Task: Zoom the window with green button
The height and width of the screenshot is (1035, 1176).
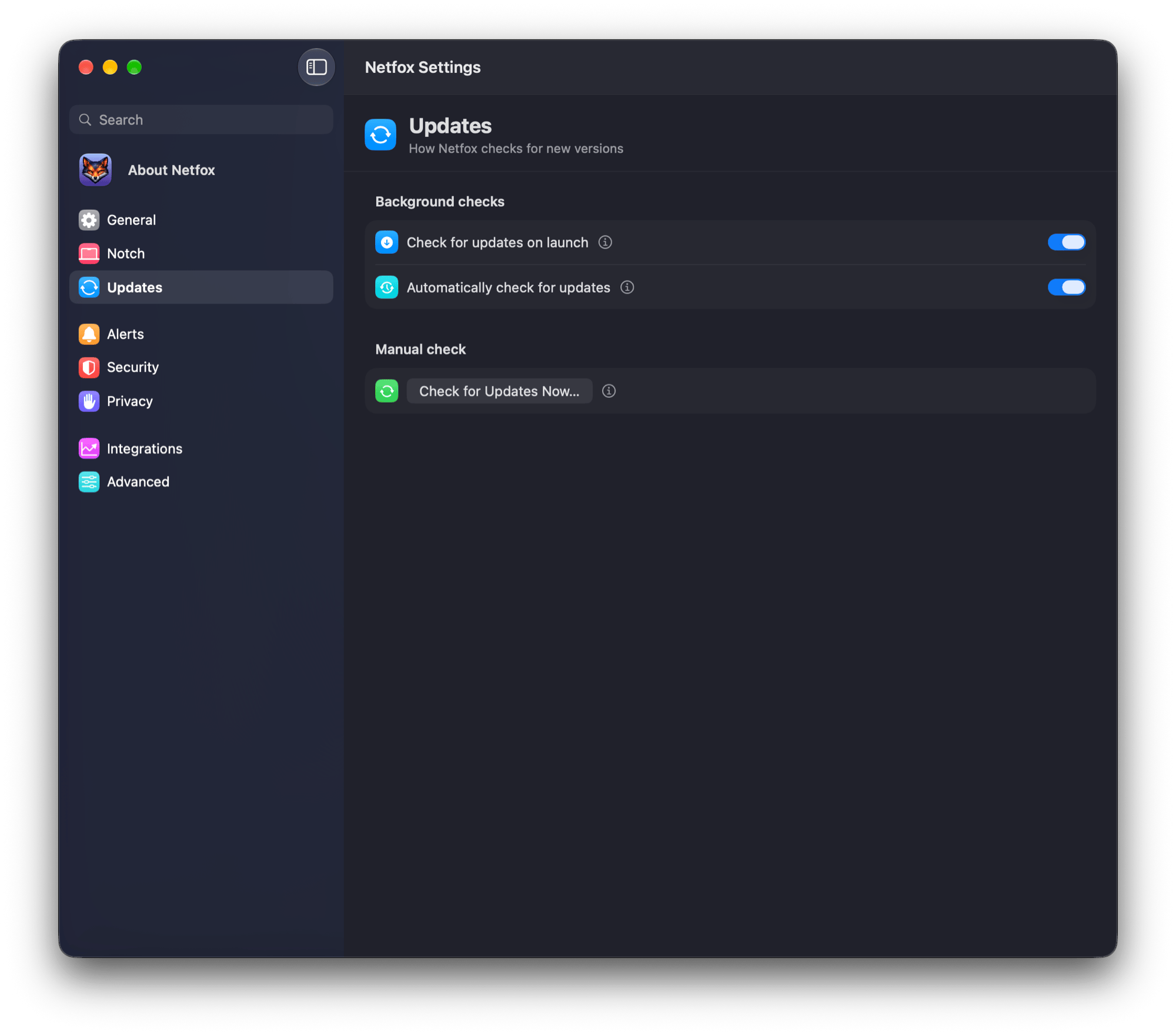Action: pos(134,67)
